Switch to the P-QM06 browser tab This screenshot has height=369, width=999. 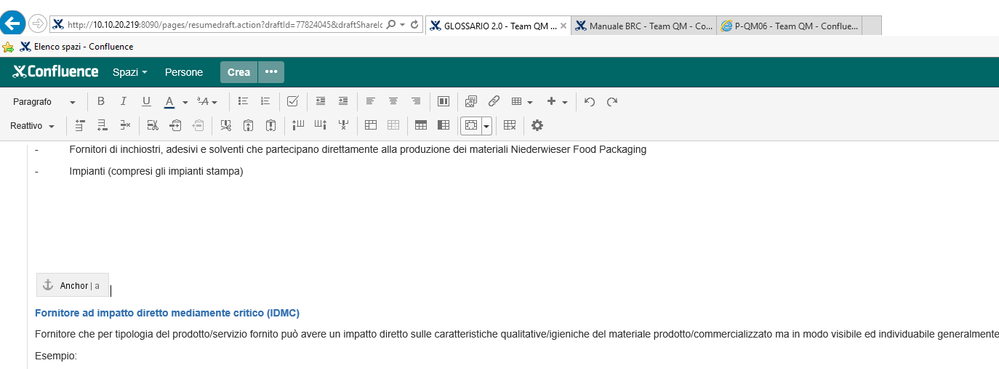(789, 25)
